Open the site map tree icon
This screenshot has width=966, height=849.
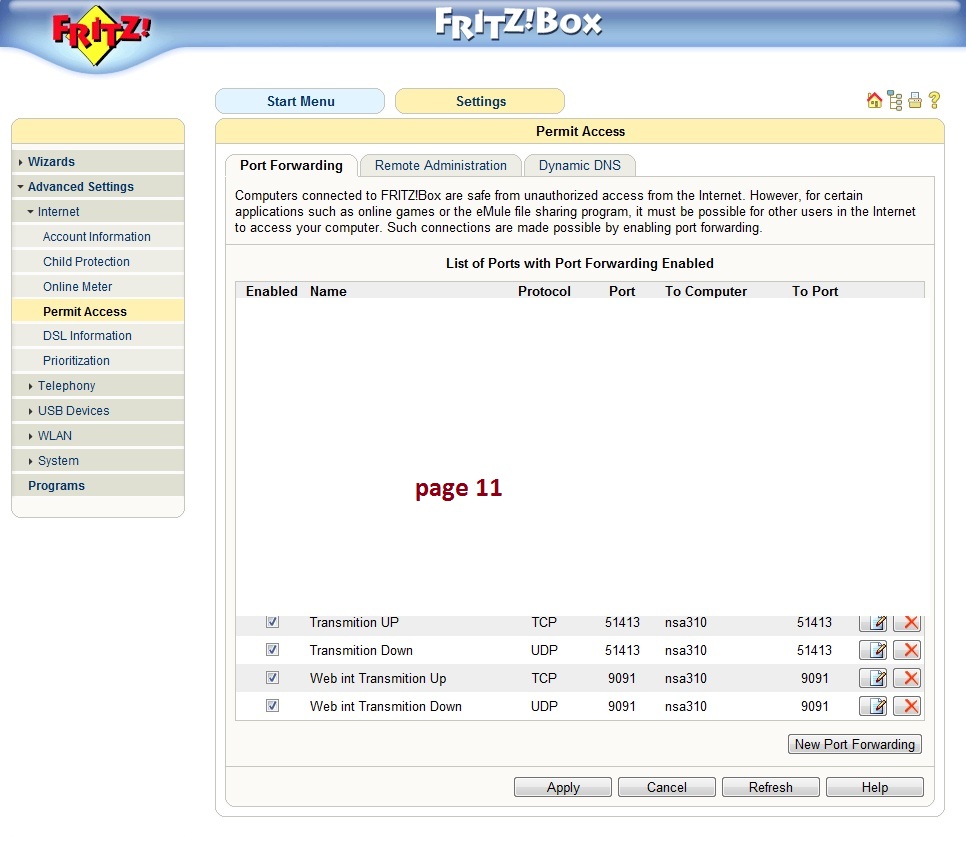pyautogui.click(x=895, y=100)
